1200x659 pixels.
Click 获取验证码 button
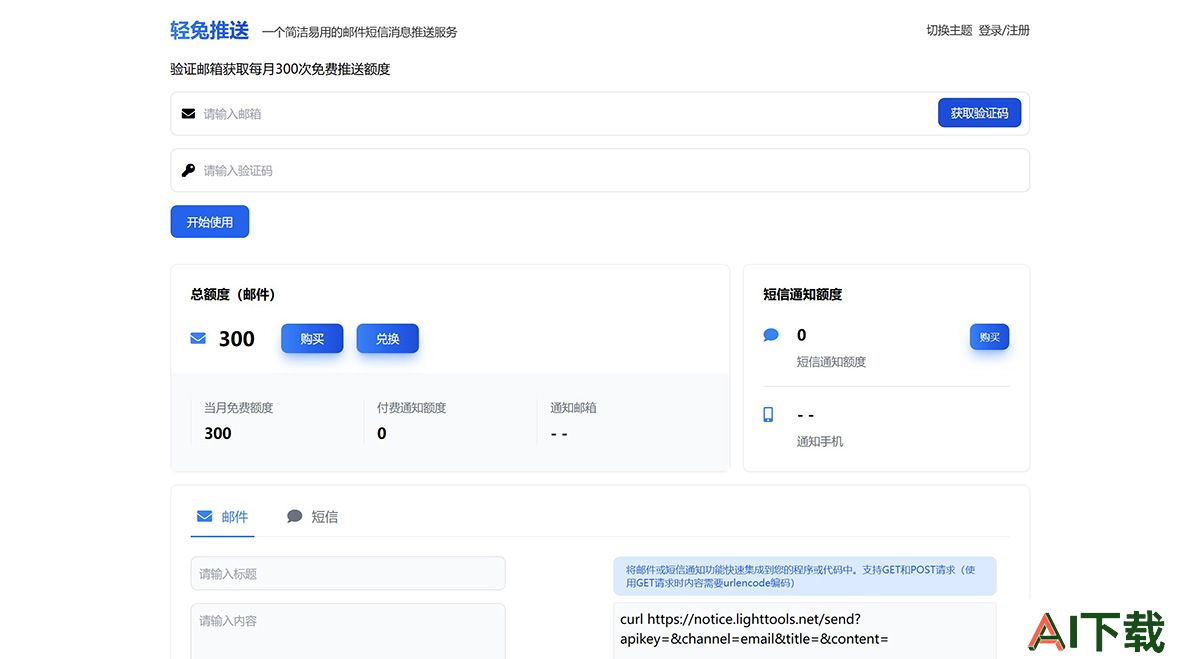[x=979, y=113]
